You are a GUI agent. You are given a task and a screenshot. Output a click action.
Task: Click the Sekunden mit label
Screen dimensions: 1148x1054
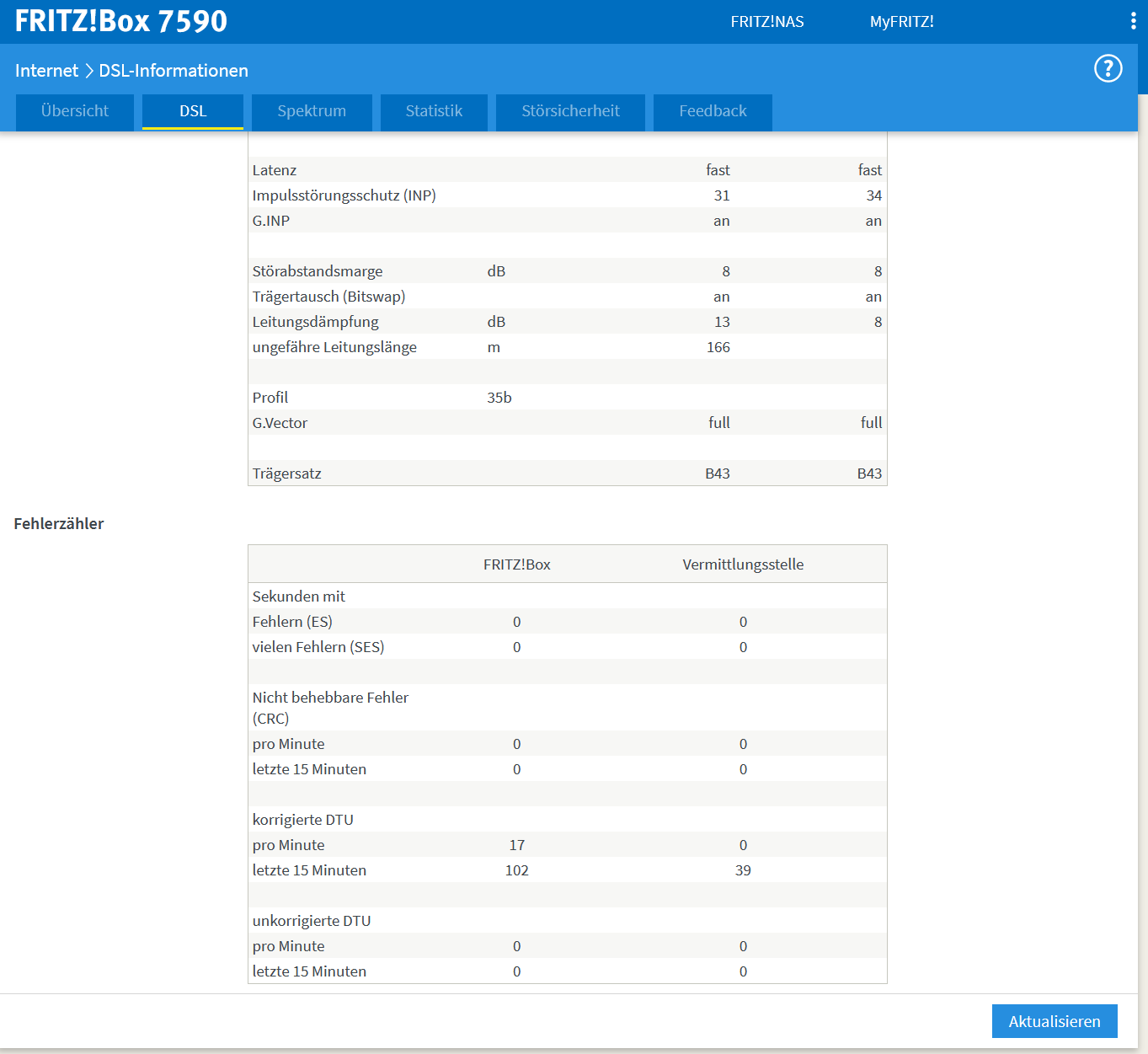point(299,597)
